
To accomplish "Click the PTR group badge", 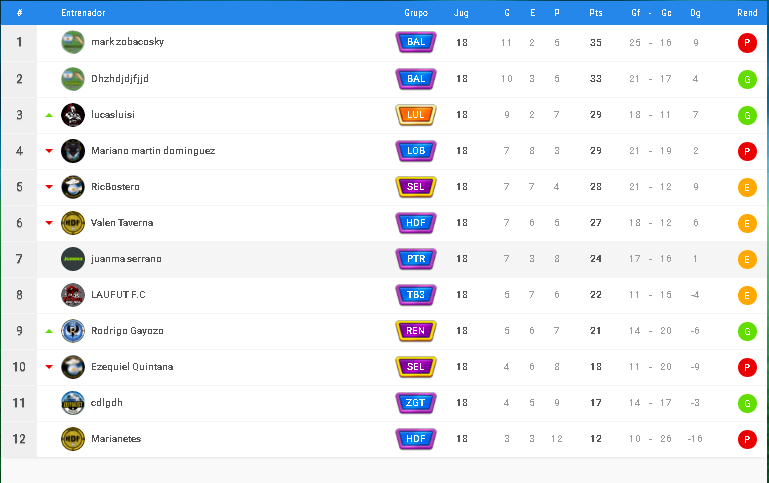I will (416, 259).
